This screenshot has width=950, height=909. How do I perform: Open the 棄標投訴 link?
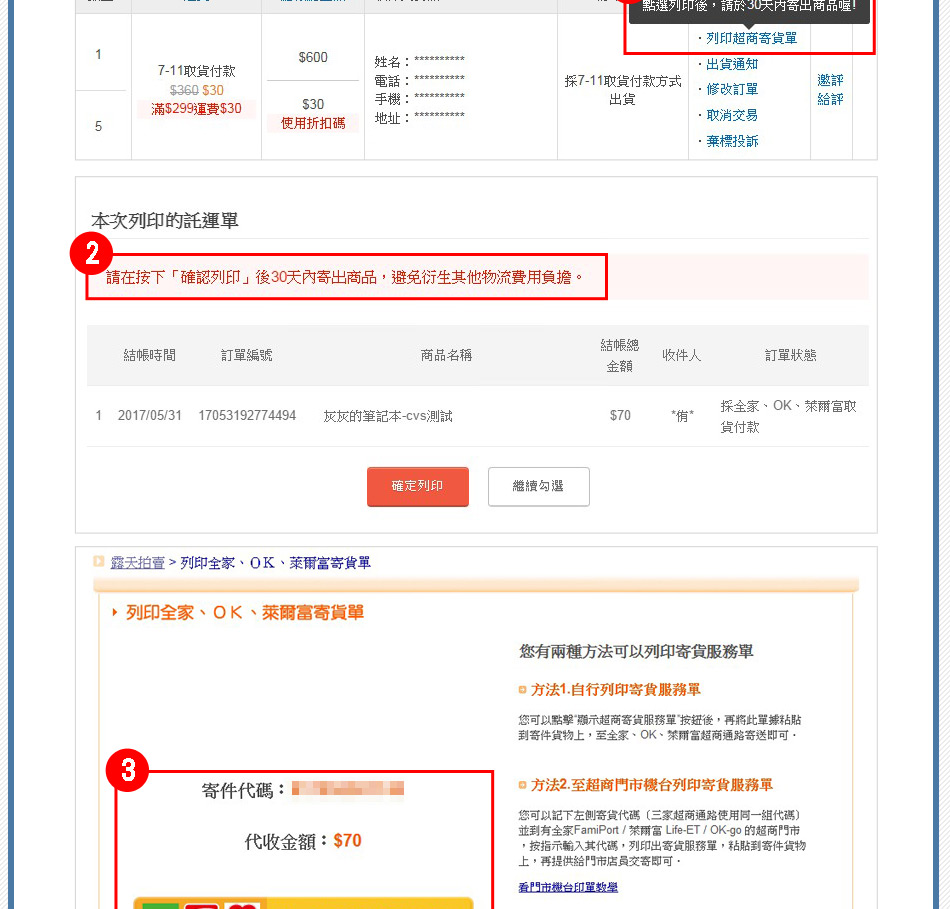point(732,141)
